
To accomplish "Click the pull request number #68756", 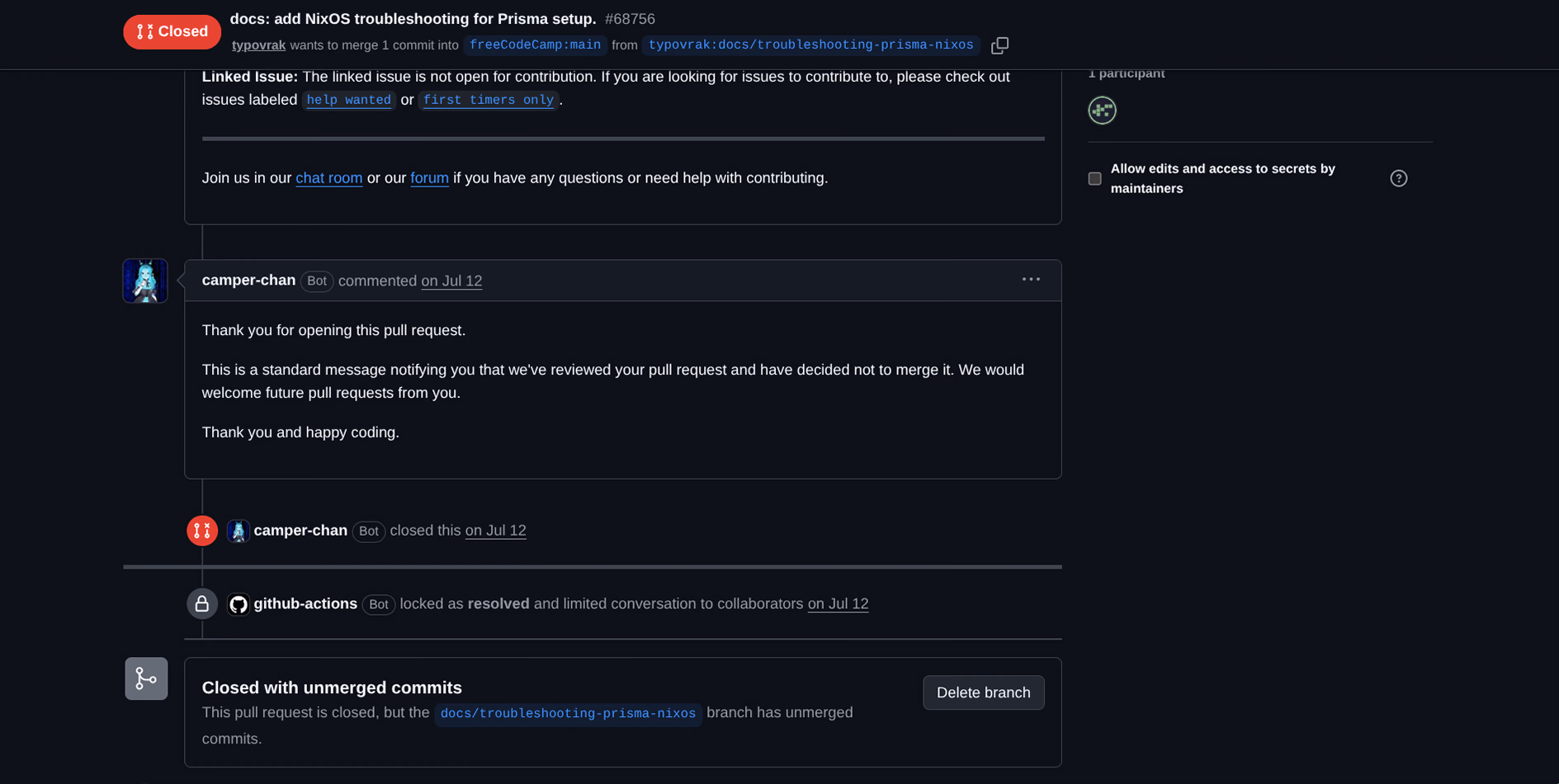I will [x=630, y=19].
